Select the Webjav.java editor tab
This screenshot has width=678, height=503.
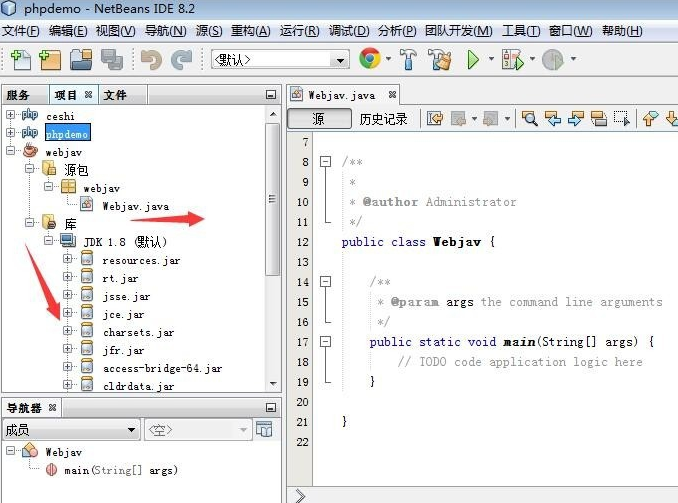[x=341, y=95]
